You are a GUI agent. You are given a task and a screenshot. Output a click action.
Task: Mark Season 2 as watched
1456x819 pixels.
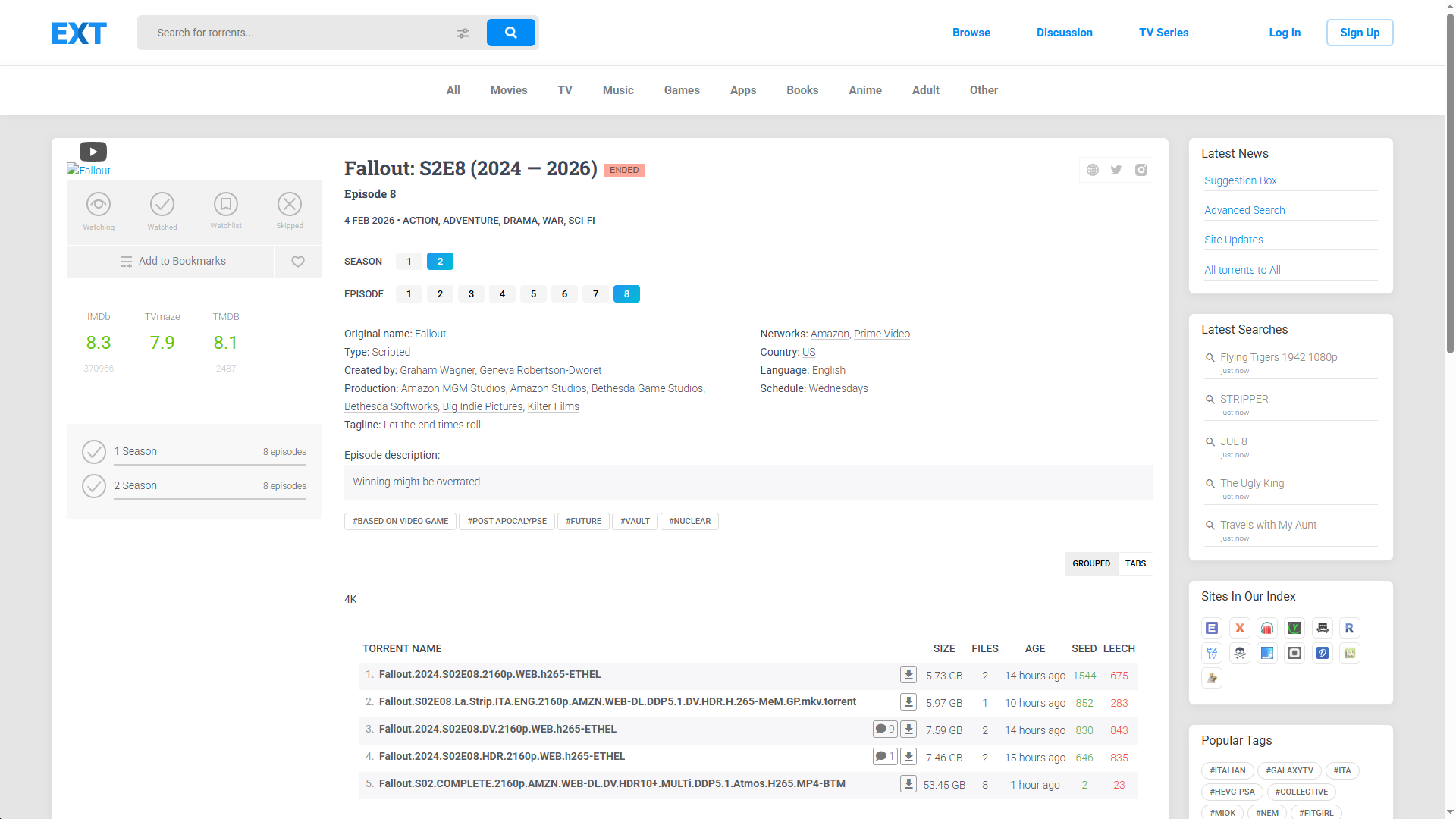(x=94, y=486)
